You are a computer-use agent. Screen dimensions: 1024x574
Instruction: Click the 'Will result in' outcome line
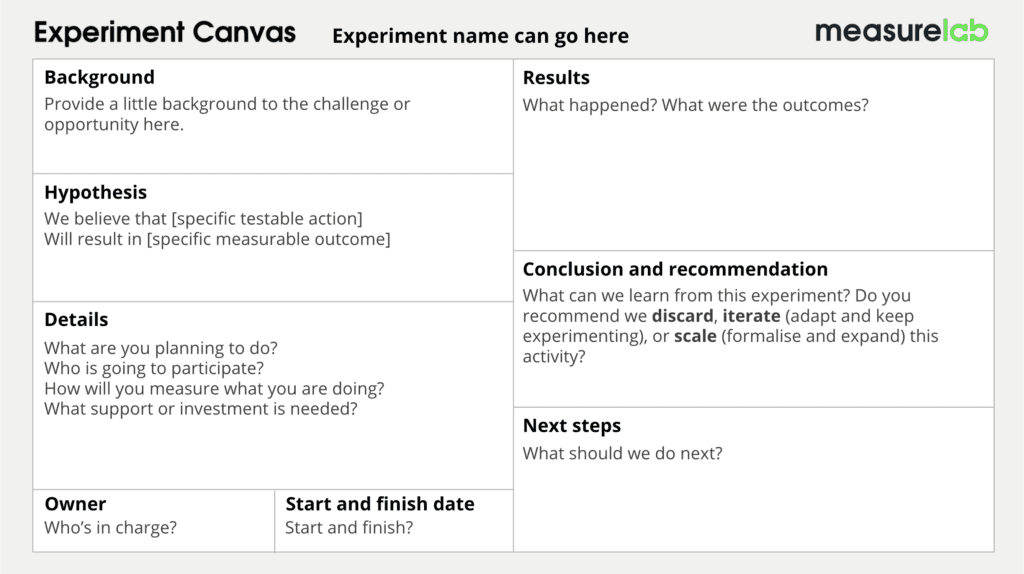[x=217, y=239]
